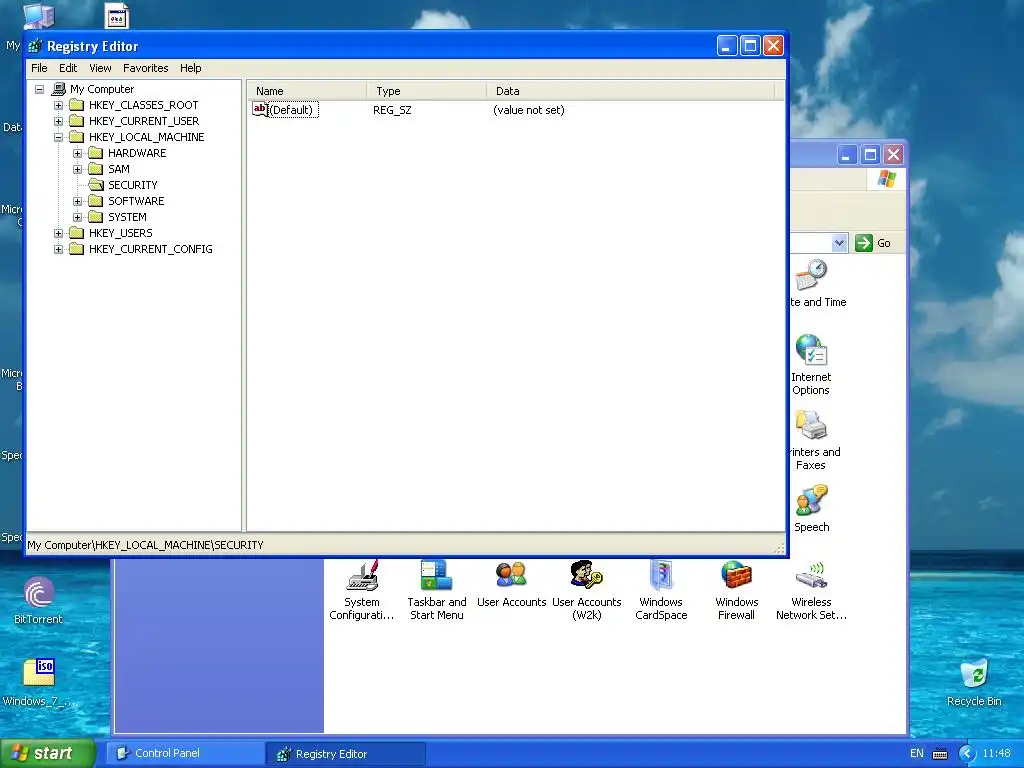Image resolution: width=1024 pixels, height=768 pixels.
Task: Select the SYSTEM folder icon
Action: point(96,217)
